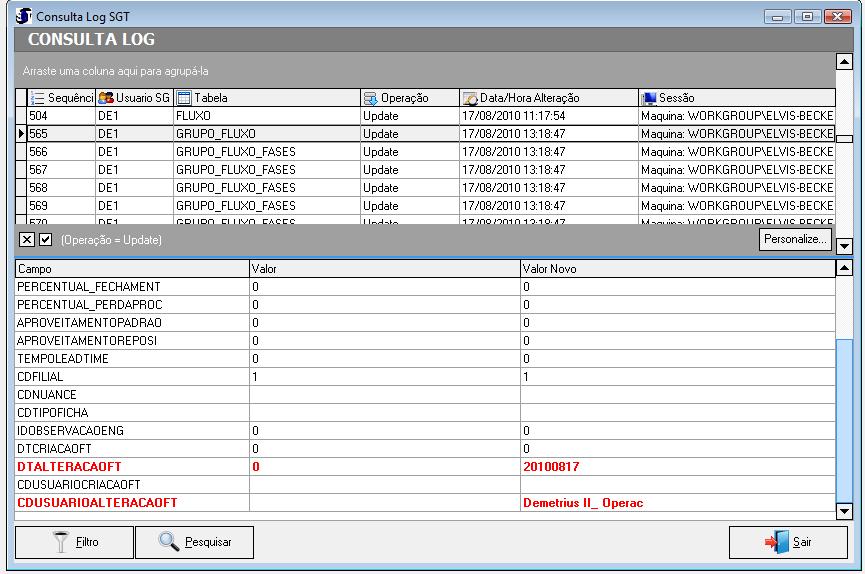Remove the filter with the X box
The image size is (865, 574).
[28, 240]
